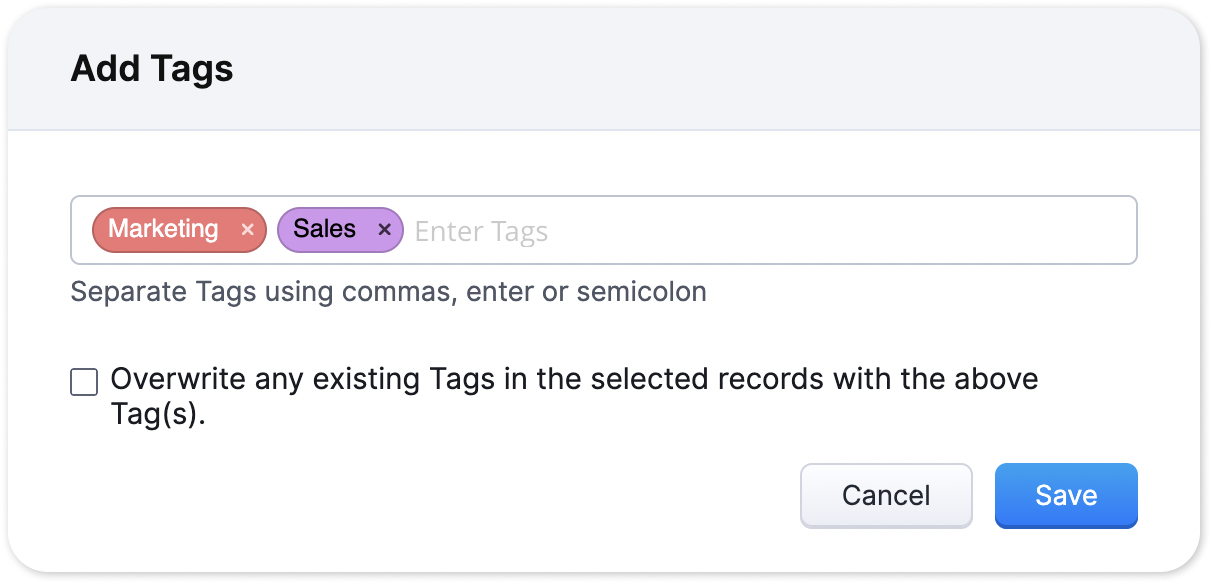Remove the Marketing tag with its x
This screenshot has height=584, width=1212.
[x=248, y=230]
